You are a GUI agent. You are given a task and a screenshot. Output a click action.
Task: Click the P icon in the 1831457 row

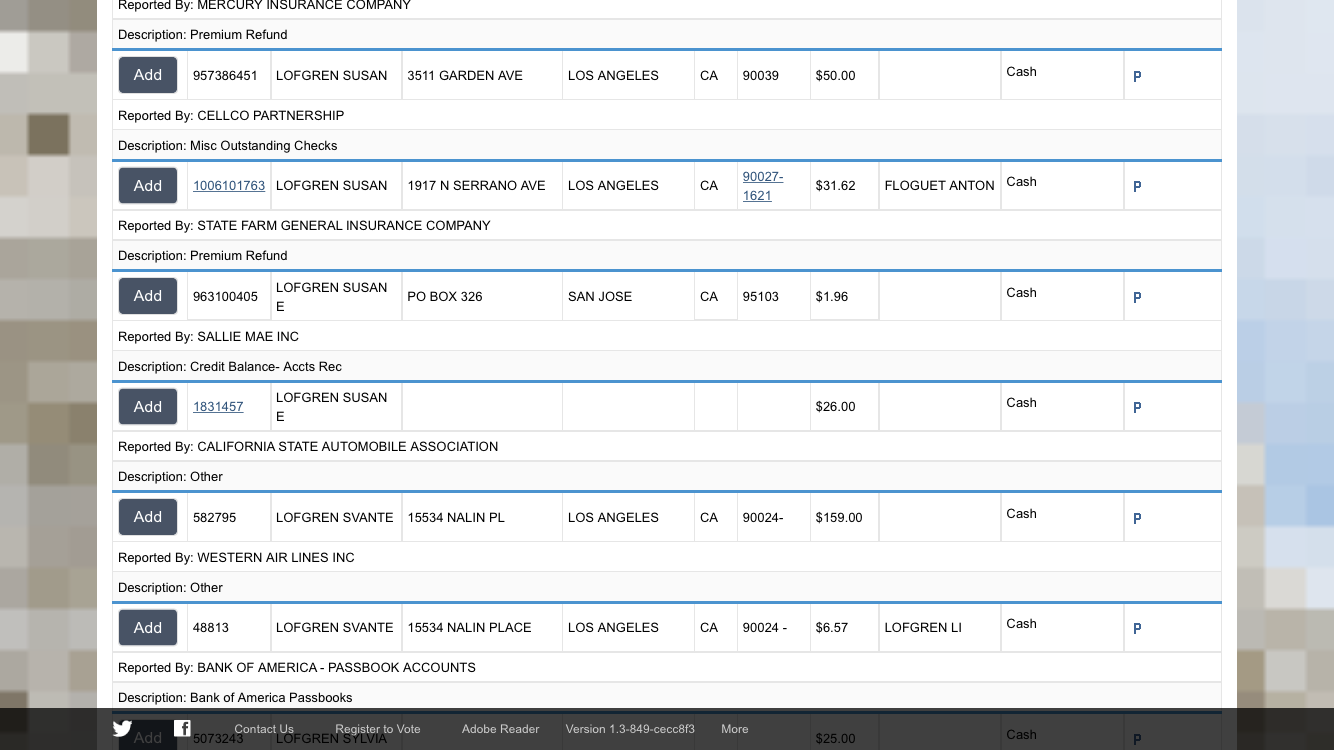1137,407
